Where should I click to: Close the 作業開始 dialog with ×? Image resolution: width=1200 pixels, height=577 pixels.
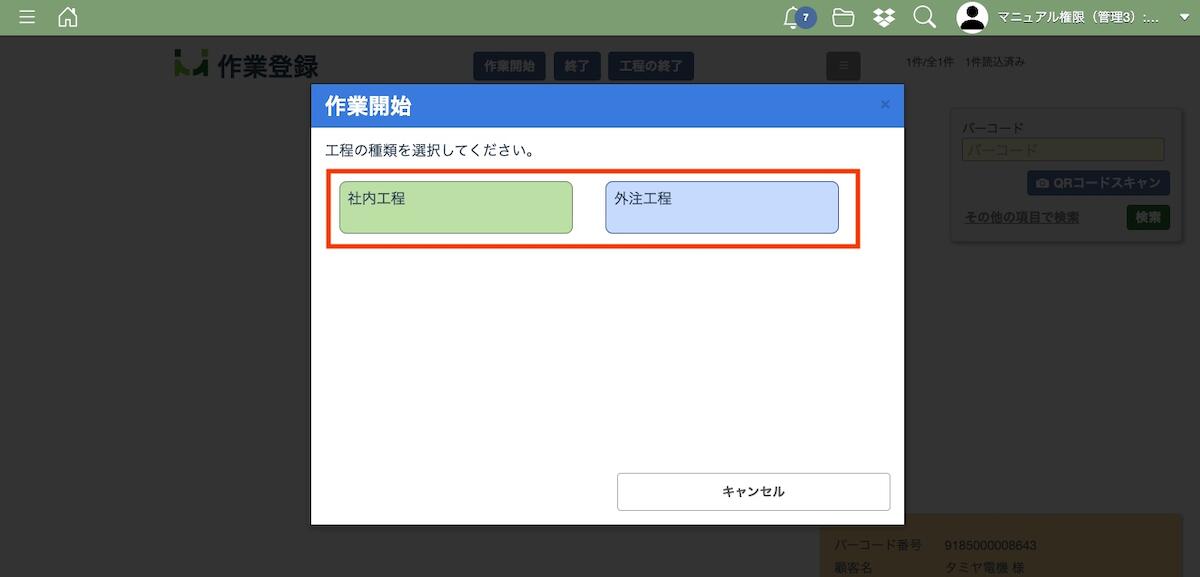(x=884, y=105)
